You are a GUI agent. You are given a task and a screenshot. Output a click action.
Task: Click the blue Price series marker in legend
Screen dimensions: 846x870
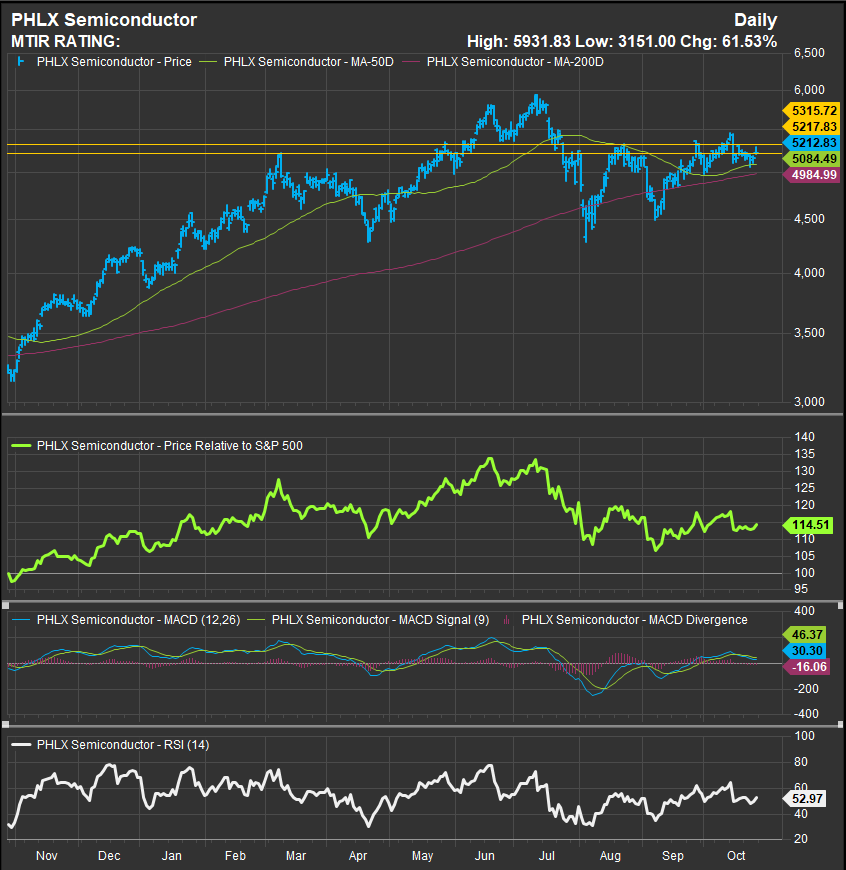21,62
